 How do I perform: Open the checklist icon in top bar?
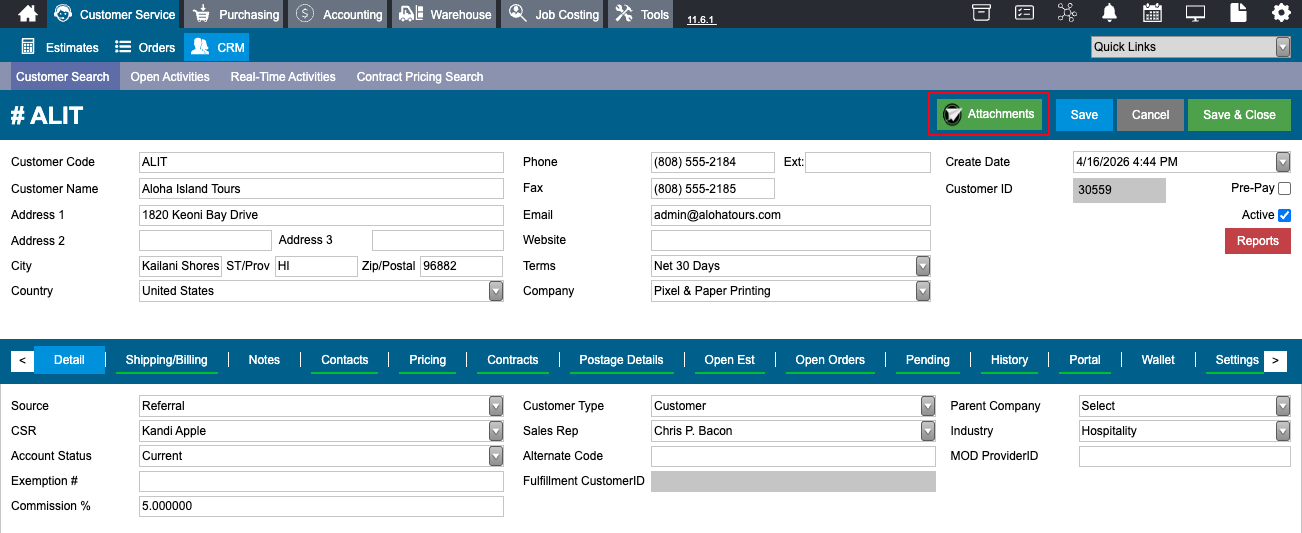coord(1024,13)
